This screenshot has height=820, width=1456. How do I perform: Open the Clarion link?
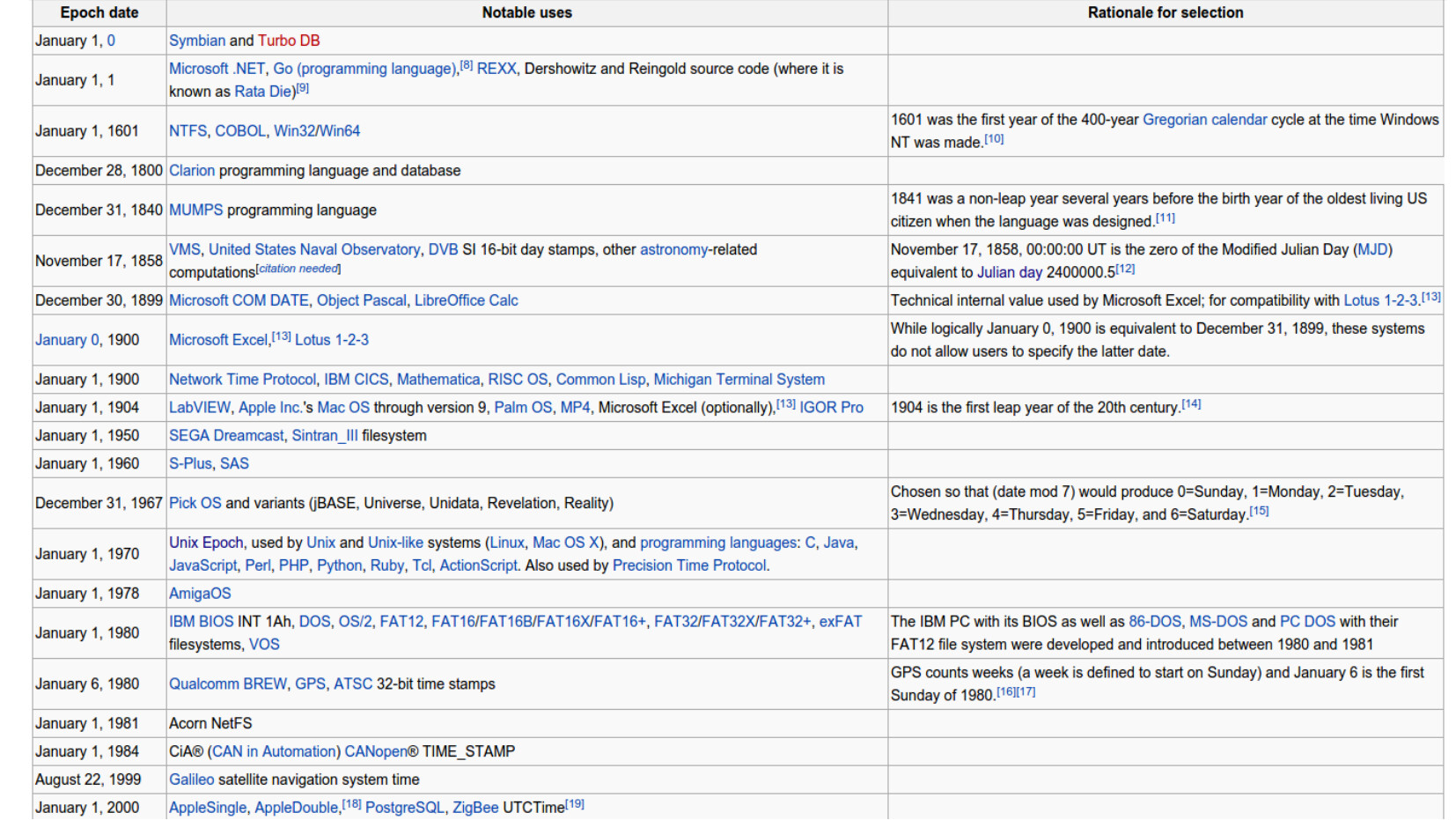192,171
